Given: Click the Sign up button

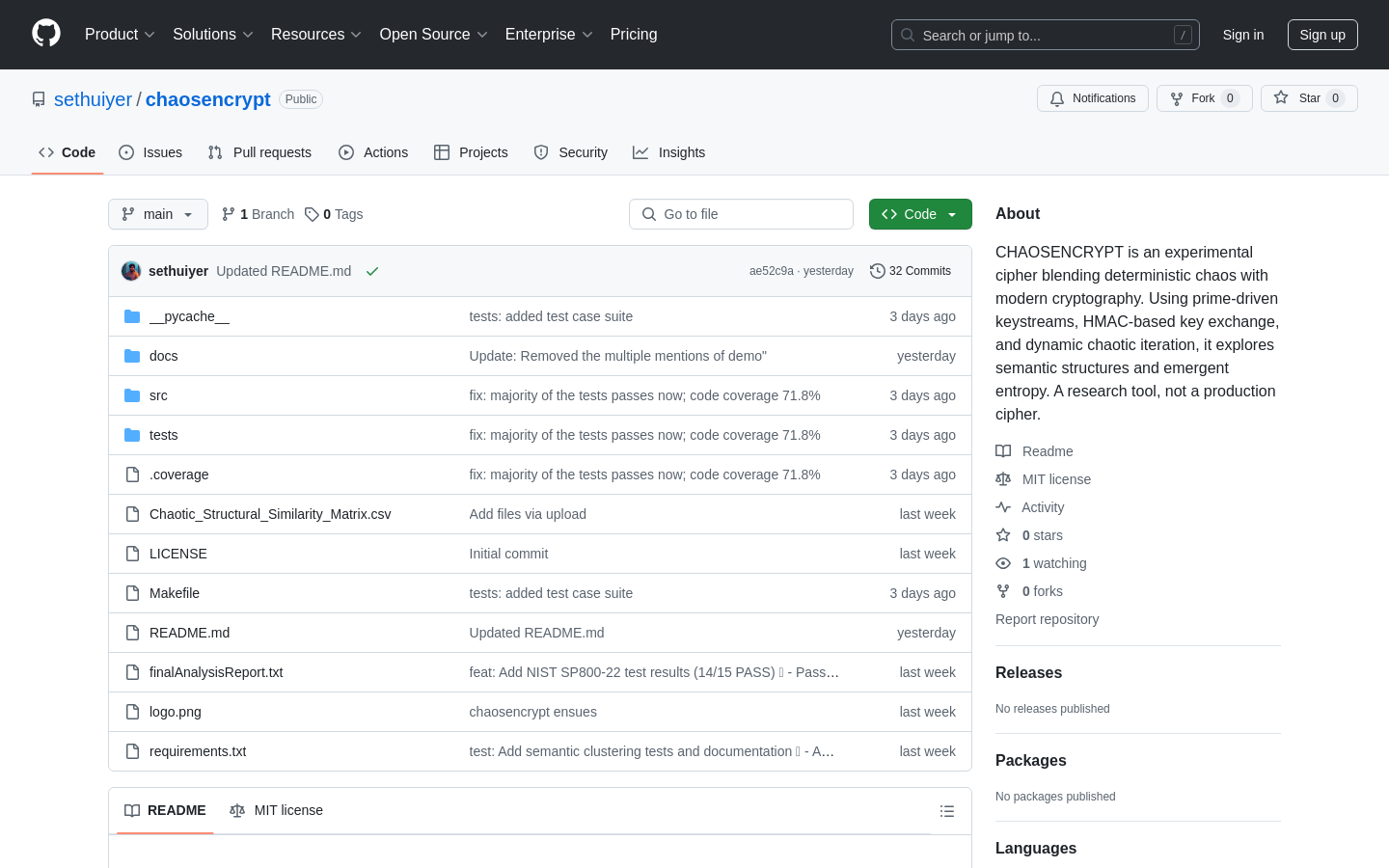Looking at the screenshot, I should 1322,35.
